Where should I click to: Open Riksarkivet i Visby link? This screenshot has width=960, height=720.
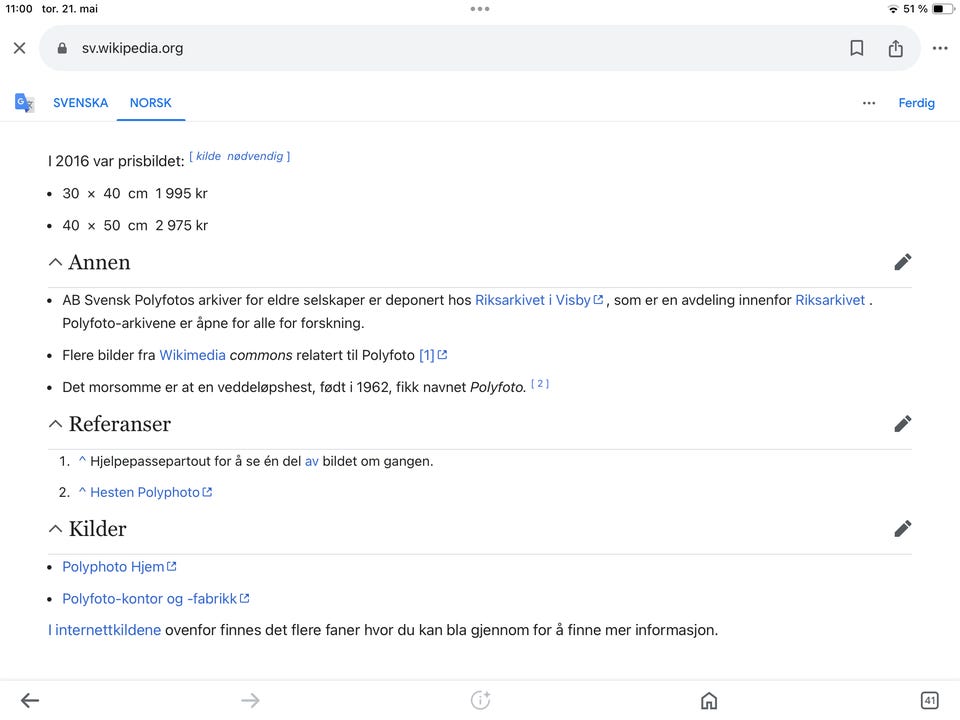point(539,300)
